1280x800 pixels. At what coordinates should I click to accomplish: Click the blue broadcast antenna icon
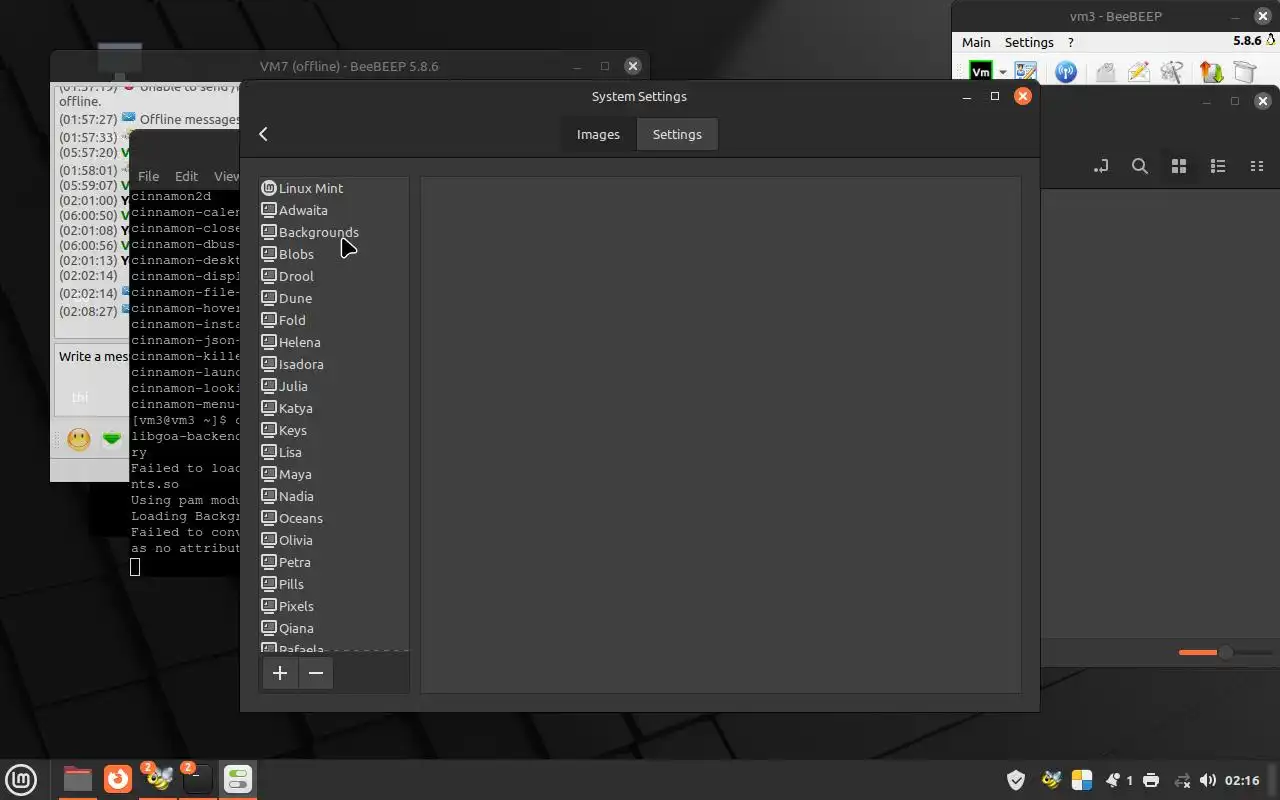[x=1066, y=72]
